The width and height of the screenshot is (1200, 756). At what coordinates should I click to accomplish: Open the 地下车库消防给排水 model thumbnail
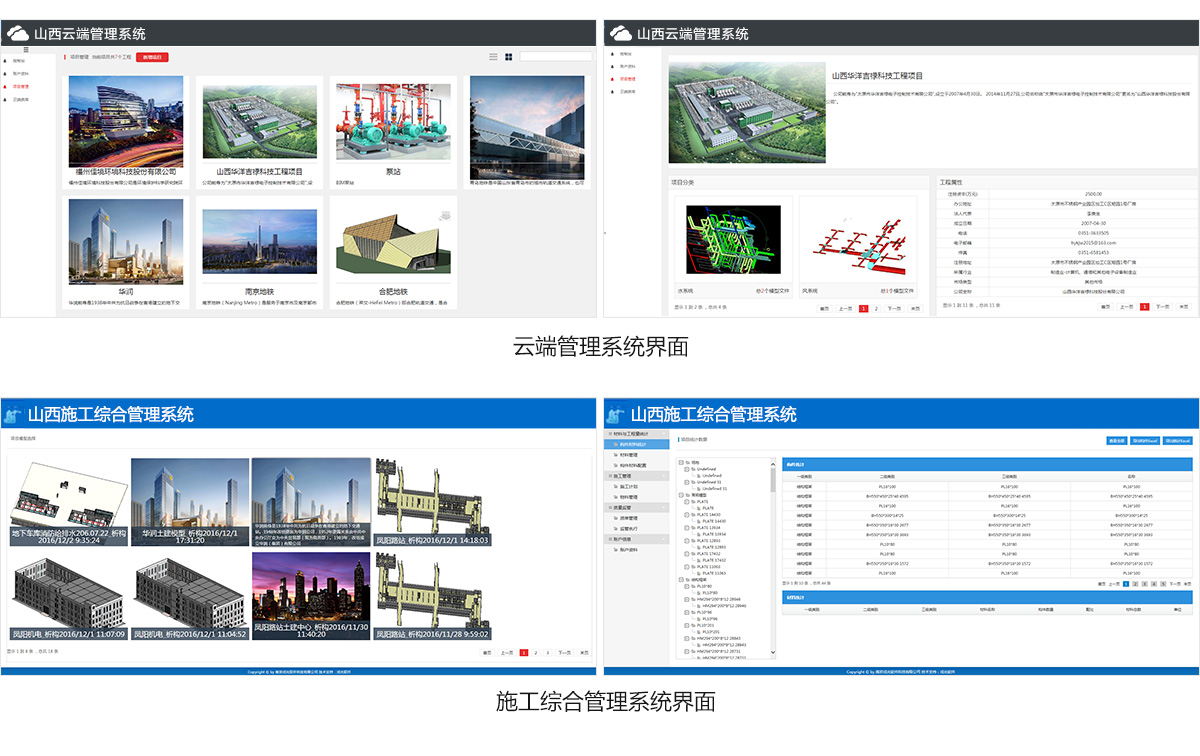[x=69, y=503]
